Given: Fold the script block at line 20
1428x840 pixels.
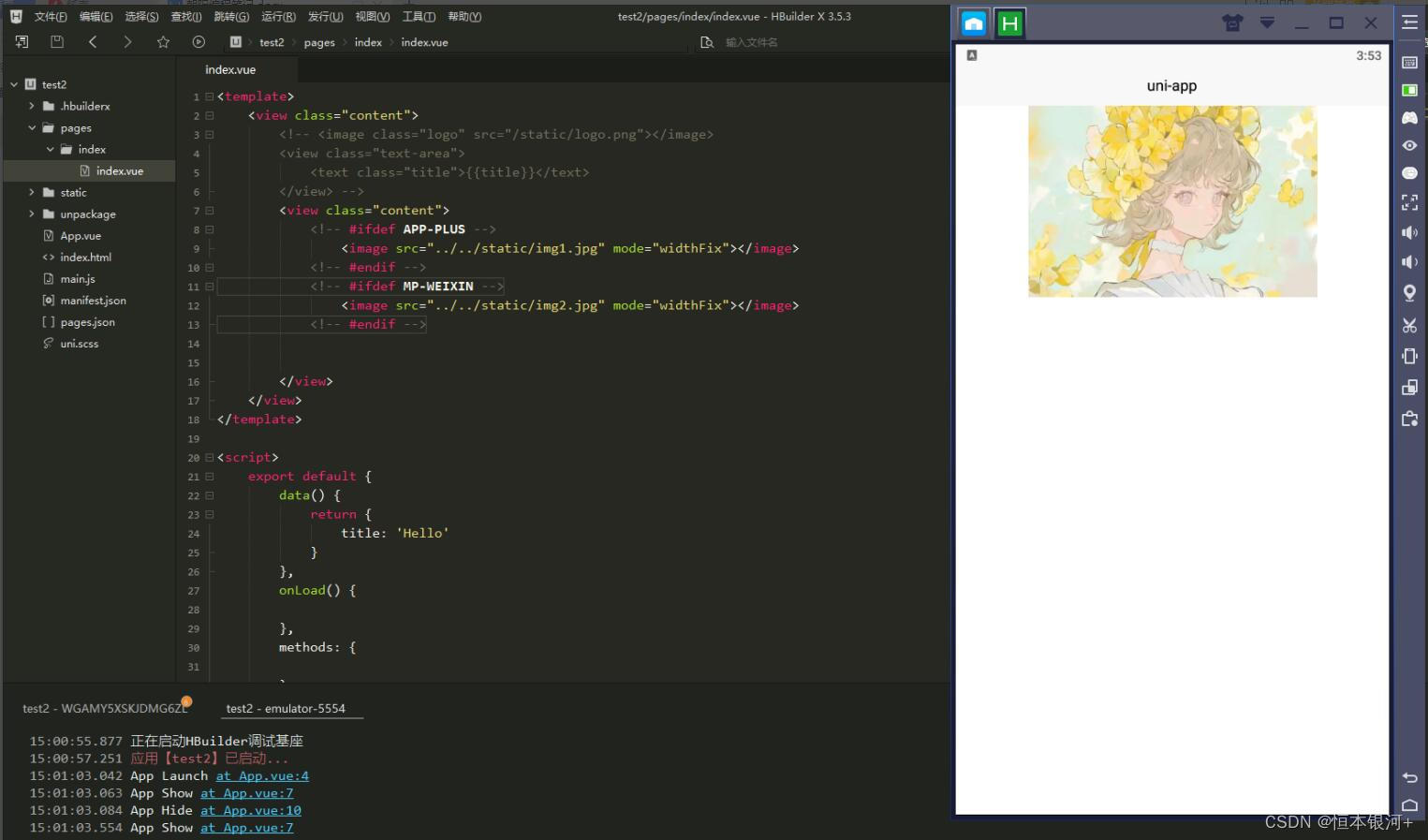Looking at the screenshot, I should click(x=209, y=458).
